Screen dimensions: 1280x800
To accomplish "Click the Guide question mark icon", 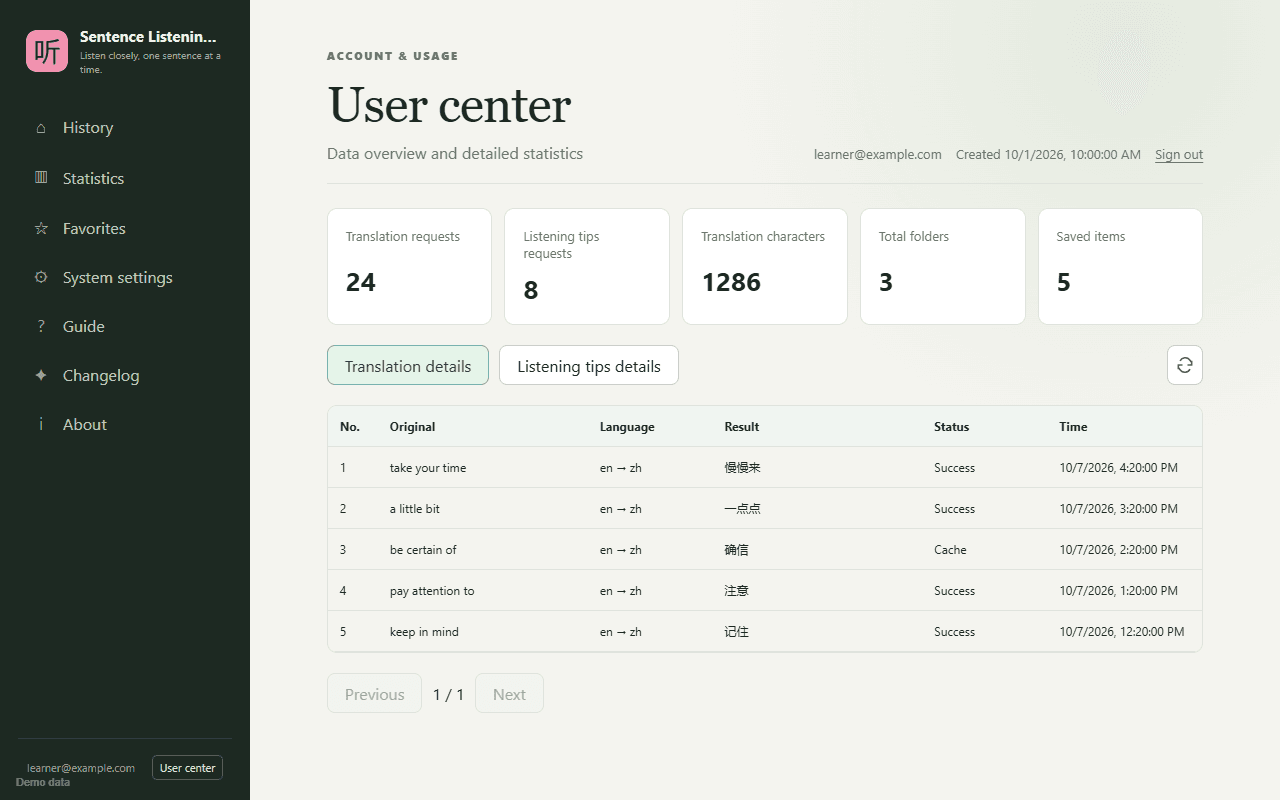I will pos(41,326).
